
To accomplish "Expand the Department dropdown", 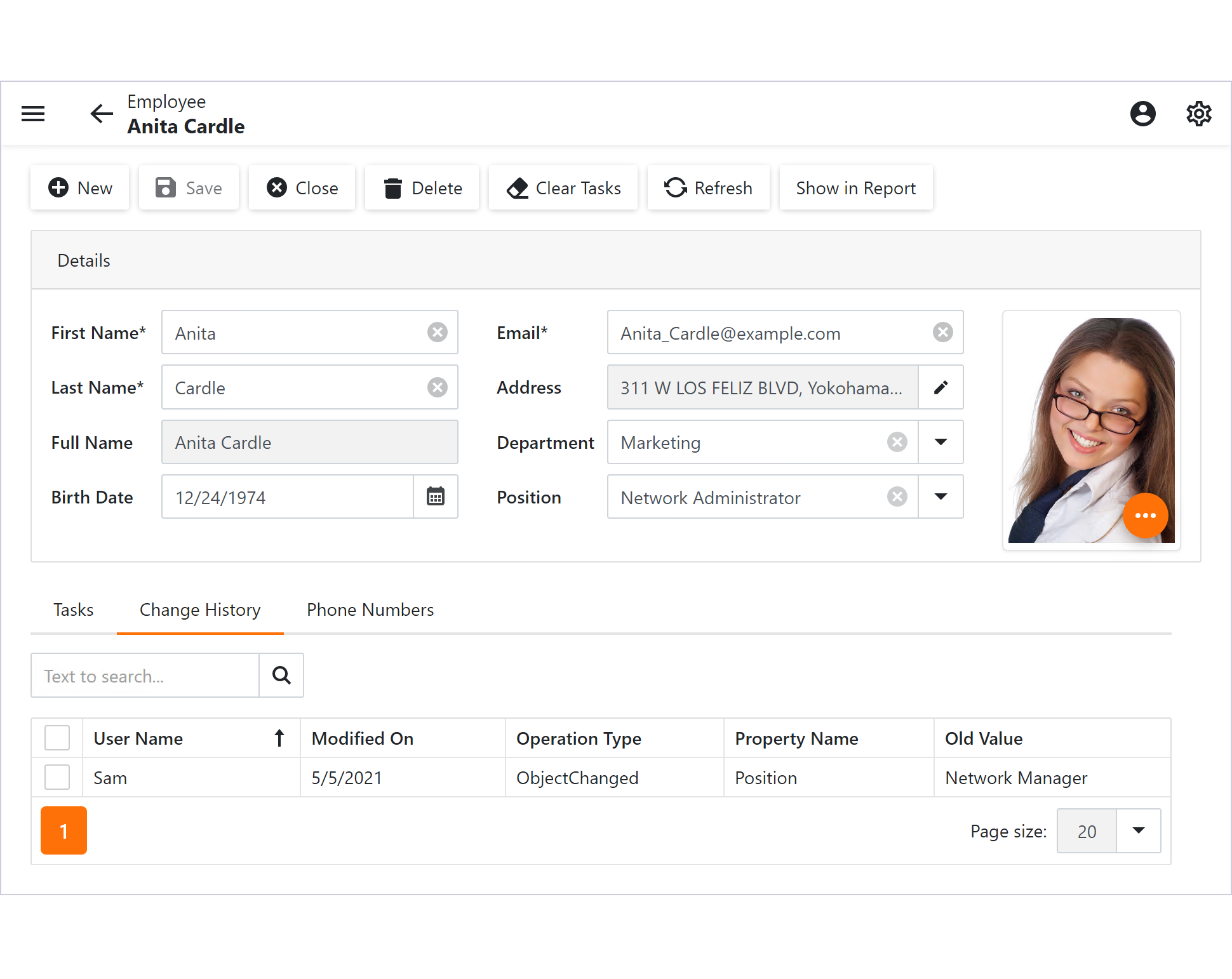I will 941,442.
